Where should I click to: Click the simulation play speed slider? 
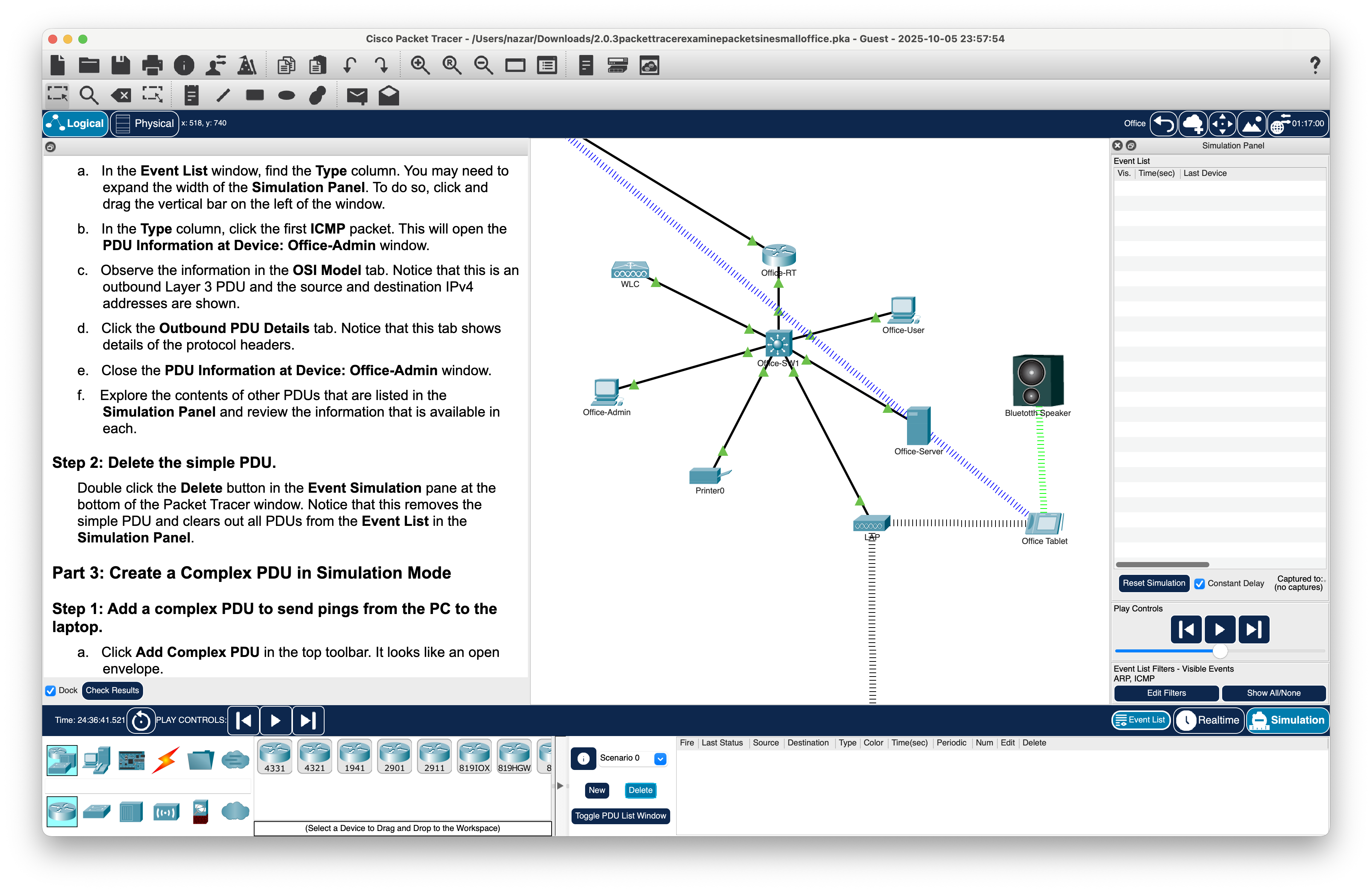point(1220,652)
